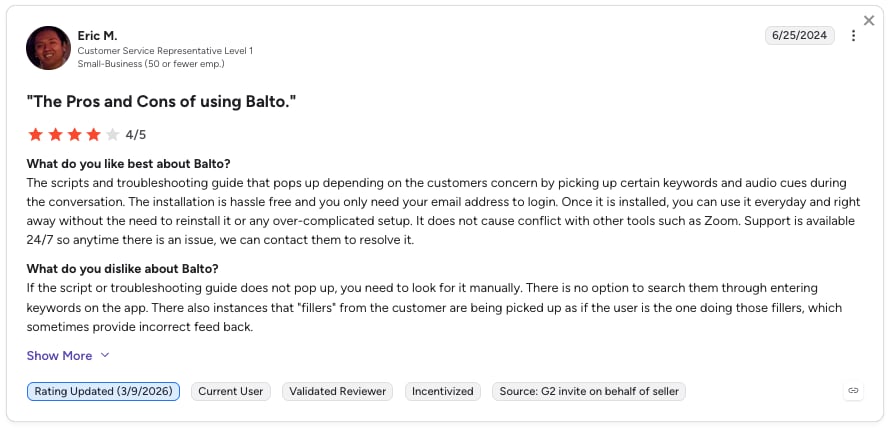The image size is (892, 430).
Task: Click the Incentivized badge
Action: coord(443,391)
